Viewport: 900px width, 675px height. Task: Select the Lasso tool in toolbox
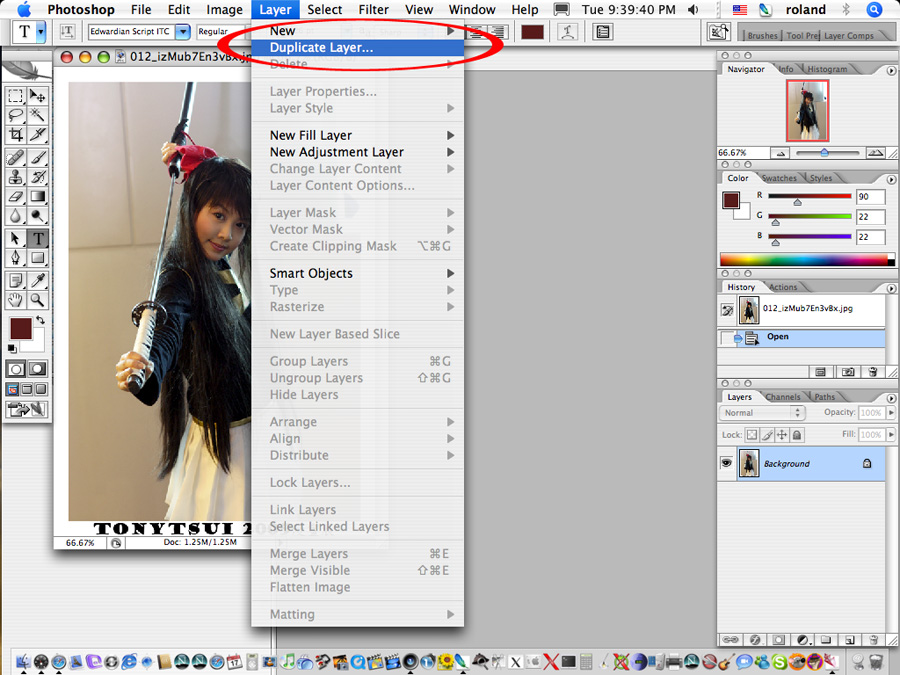click(x=16, y=115)
